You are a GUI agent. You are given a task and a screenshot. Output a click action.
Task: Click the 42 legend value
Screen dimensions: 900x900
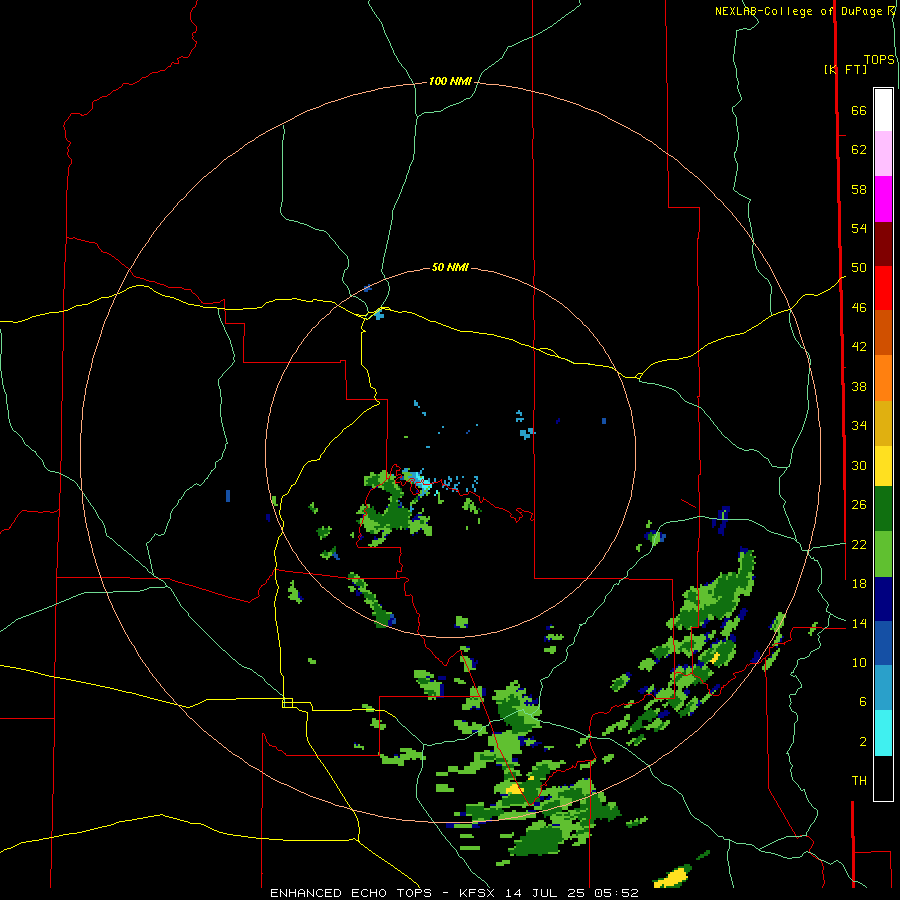(859, 347)
